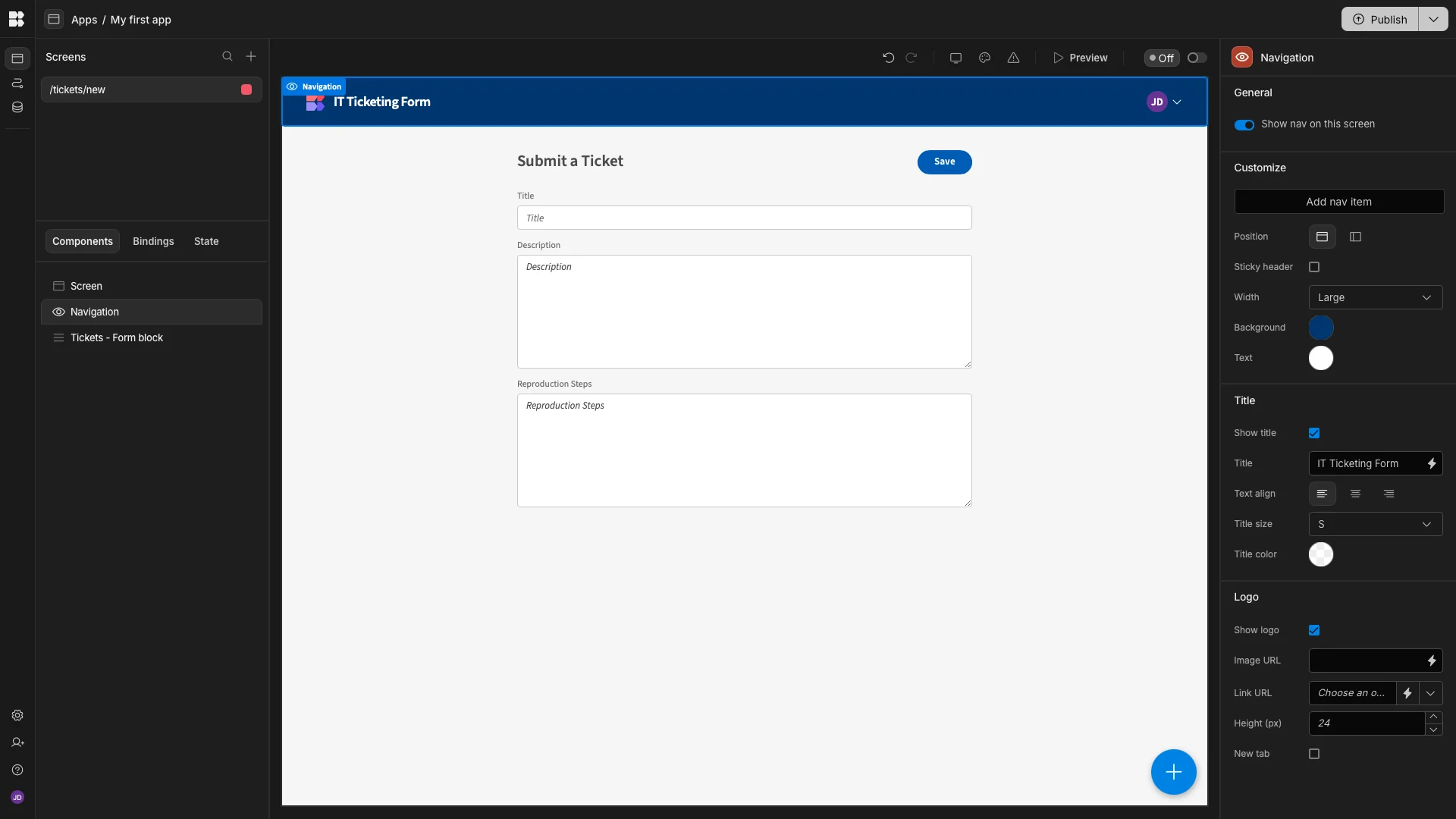Open the Automations sidebar icon
The height and width of the screenshot is (819, 1456).
coord(17,83)
